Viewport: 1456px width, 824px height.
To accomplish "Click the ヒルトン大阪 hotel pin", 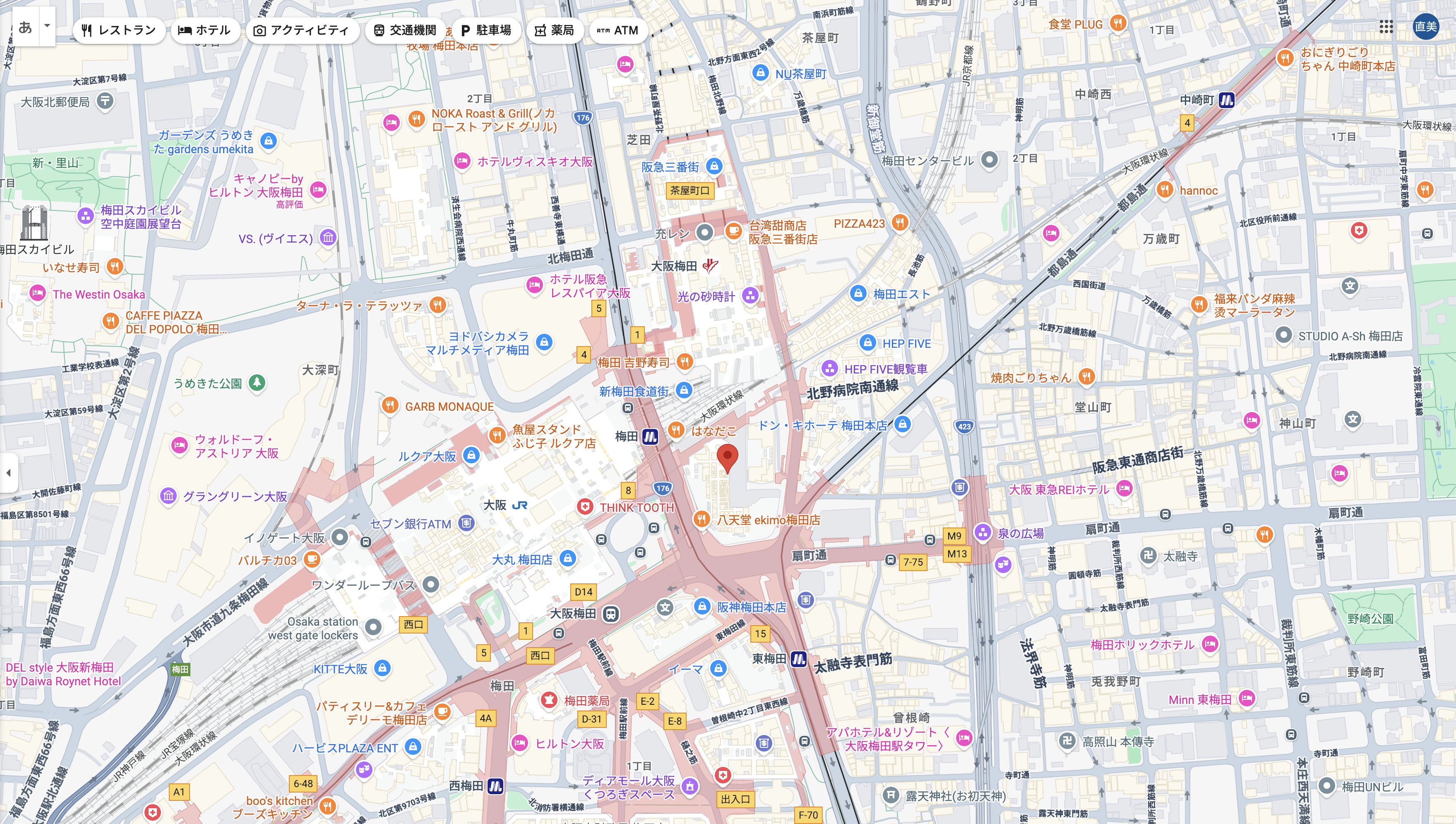I will [519, 742].
